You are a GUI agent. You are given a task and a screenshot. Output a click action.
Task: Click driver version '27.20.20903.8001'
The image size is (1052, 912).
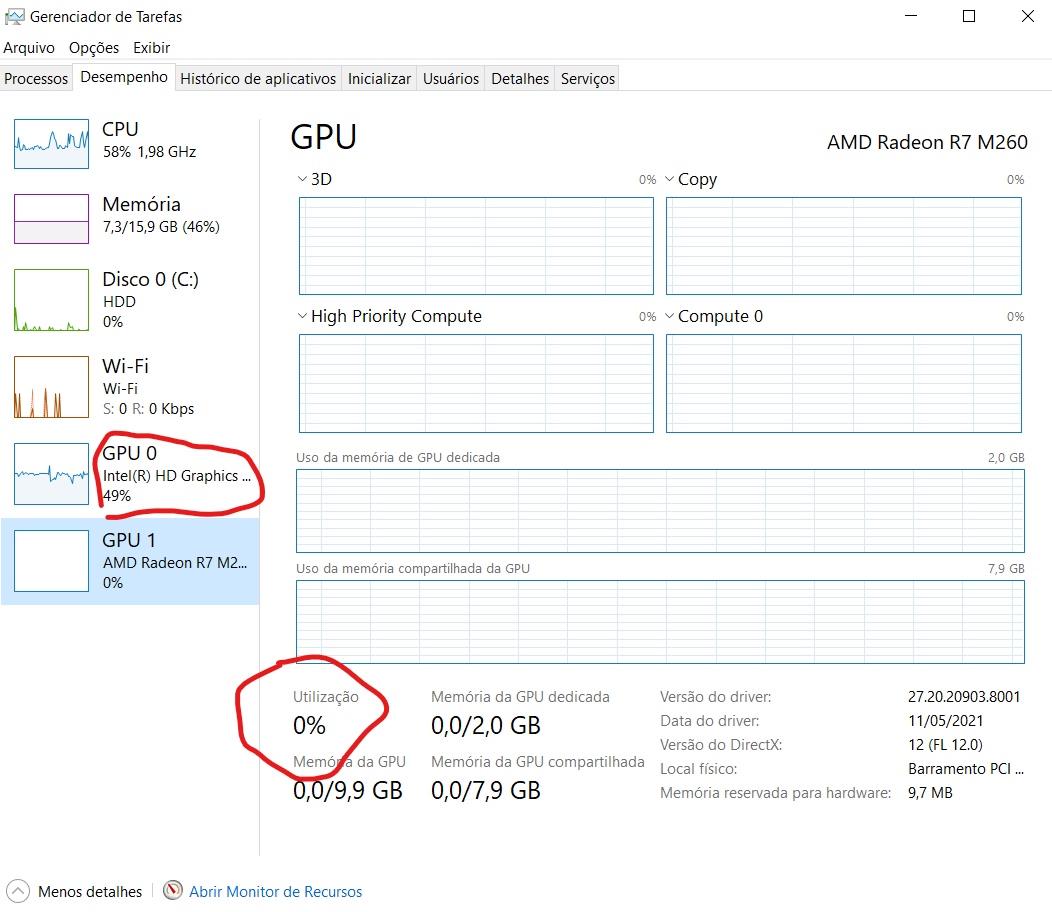pyautogui.click(x=964, y=697)
